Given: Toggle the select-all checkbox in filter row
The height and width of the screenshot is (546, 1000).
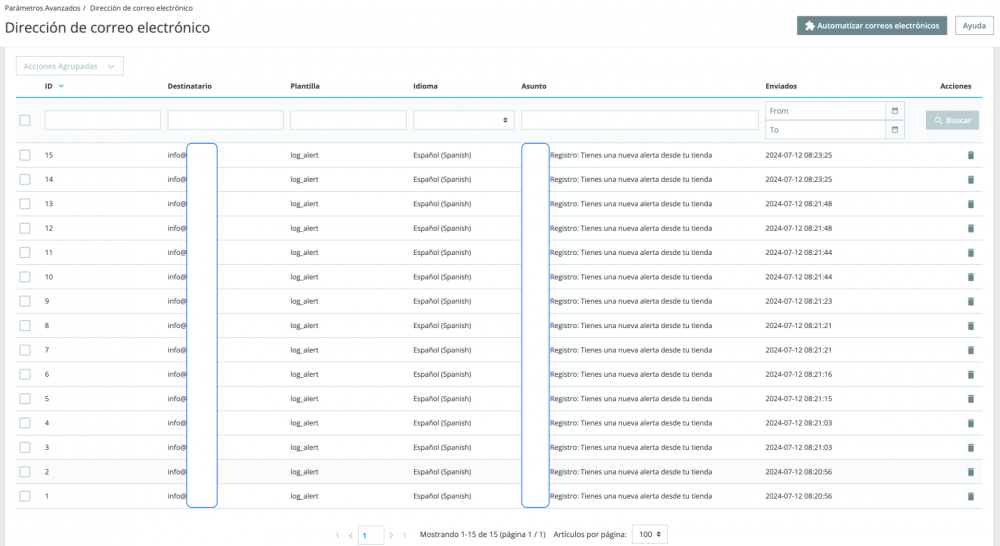Looking at the screenshot, I should click(25, 120).
